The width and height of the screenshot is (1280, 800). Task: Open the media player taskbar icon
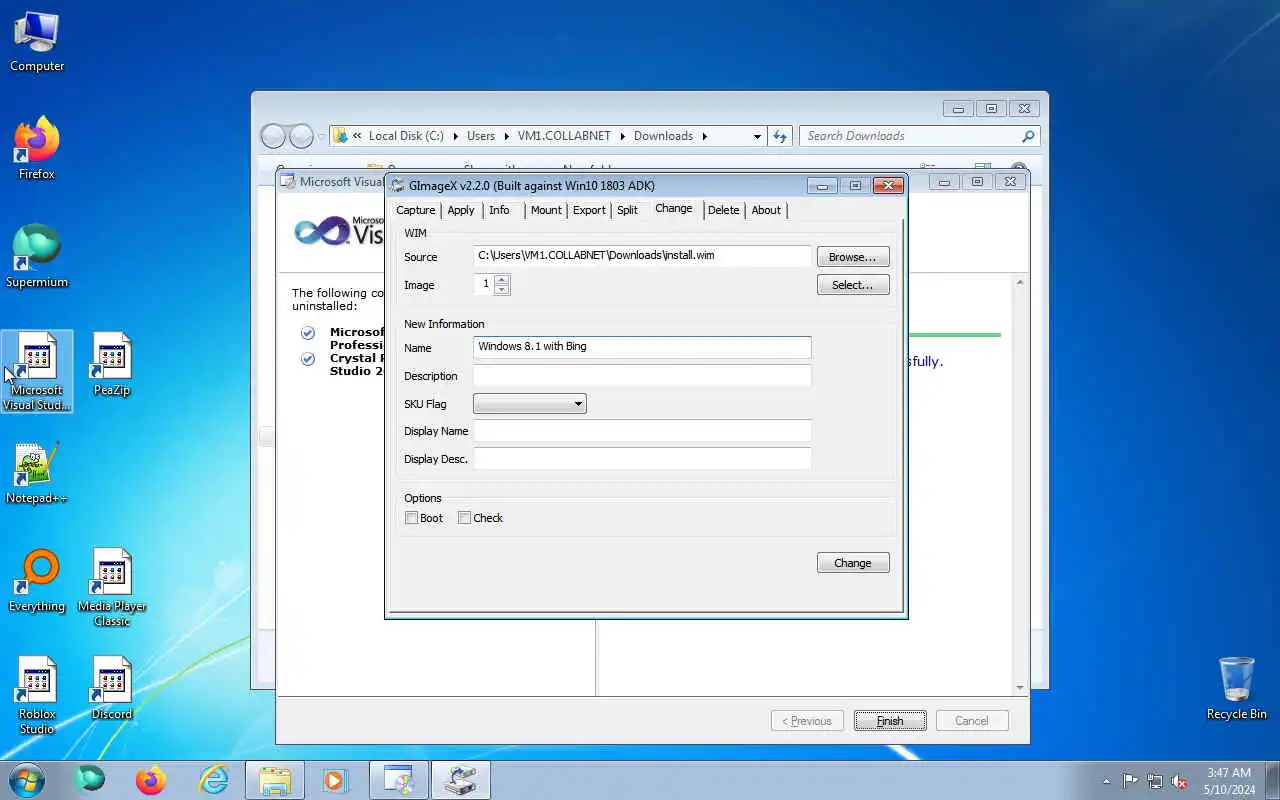click(x=336, y=780)
